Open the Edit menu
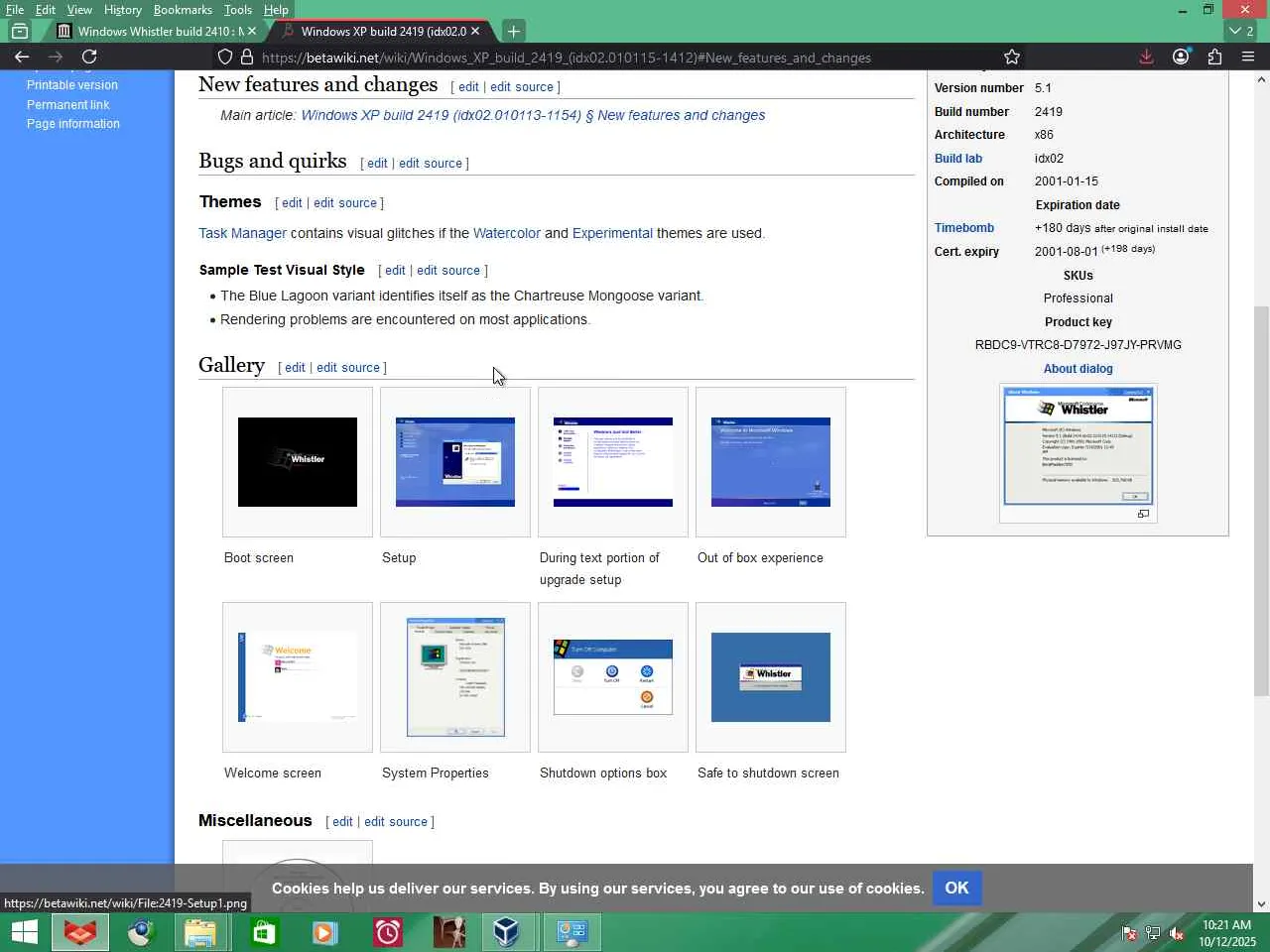Image resolution: width=1270 pixels, height=952 pixels. [x=46, y=10]
